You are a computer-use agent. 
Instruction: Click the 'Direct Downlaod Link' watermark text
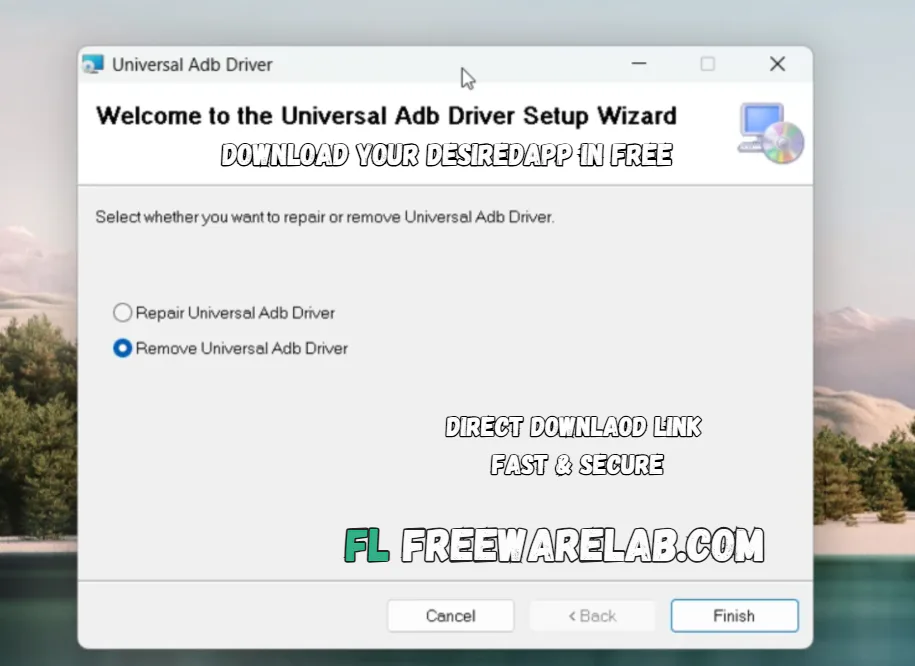point(573,427)
